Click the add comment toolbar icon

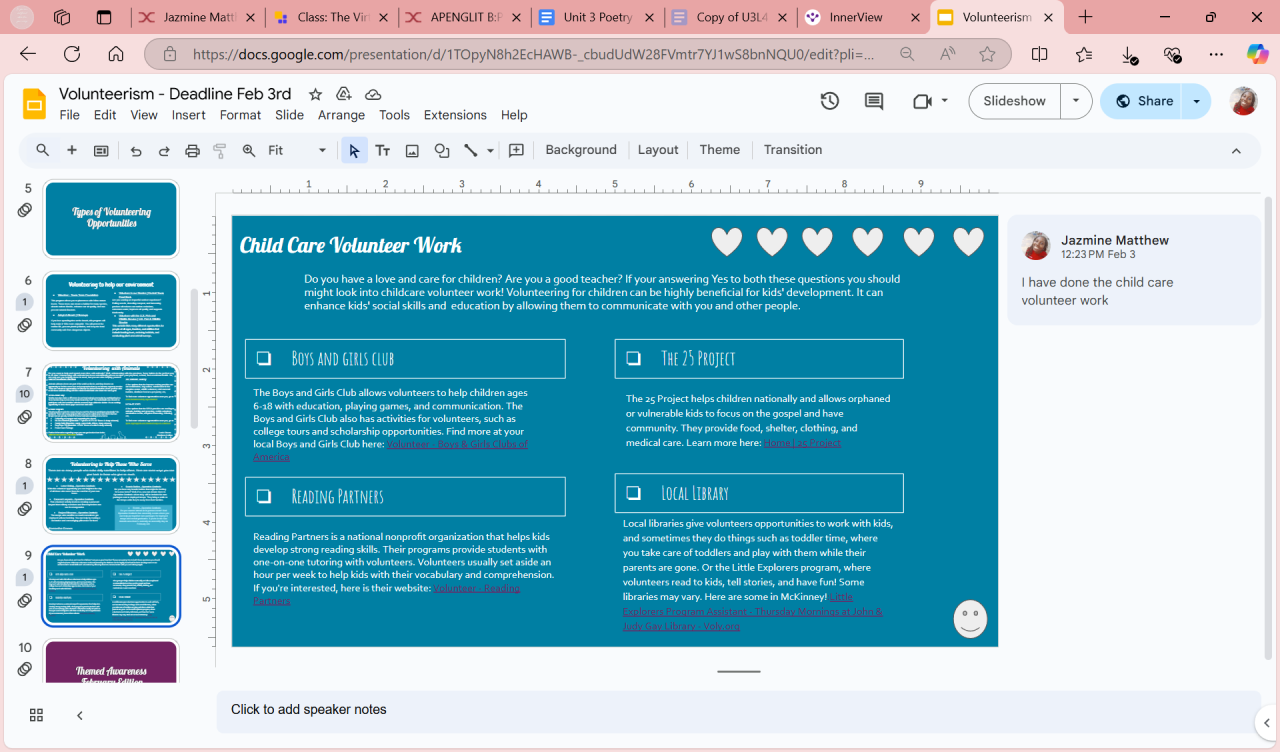point(516,151)
